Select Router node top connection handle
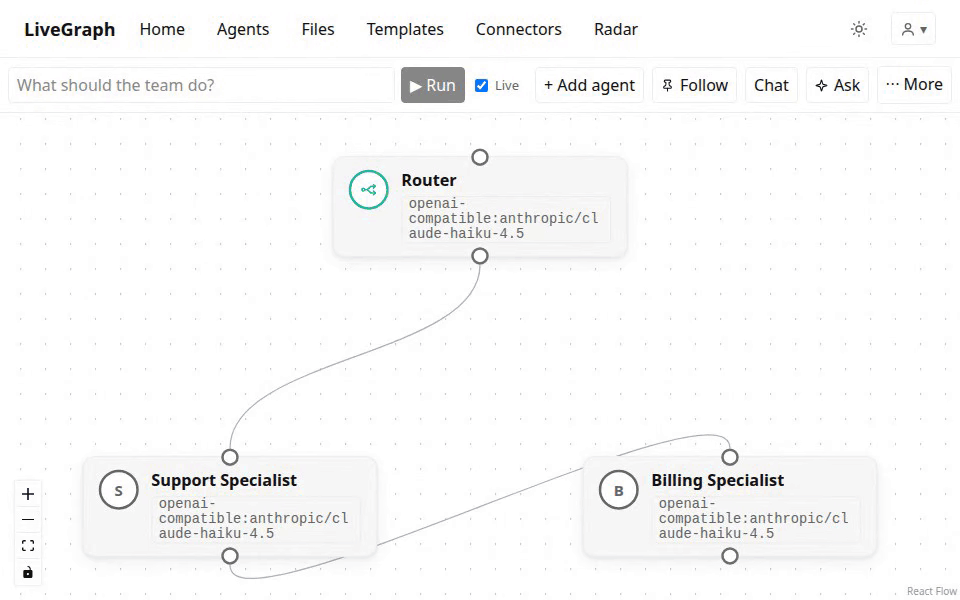 tap(480, 157)
